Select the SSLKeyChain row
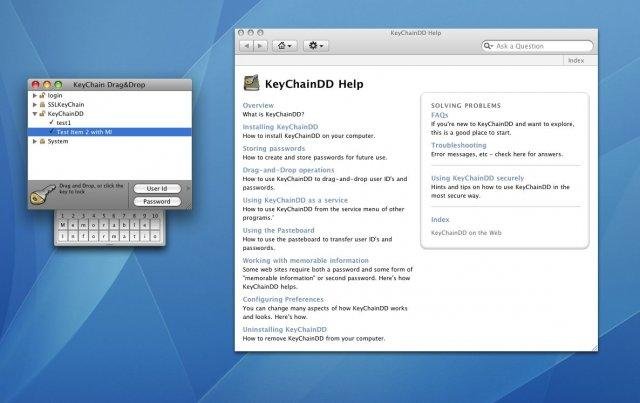 point(109,105)
